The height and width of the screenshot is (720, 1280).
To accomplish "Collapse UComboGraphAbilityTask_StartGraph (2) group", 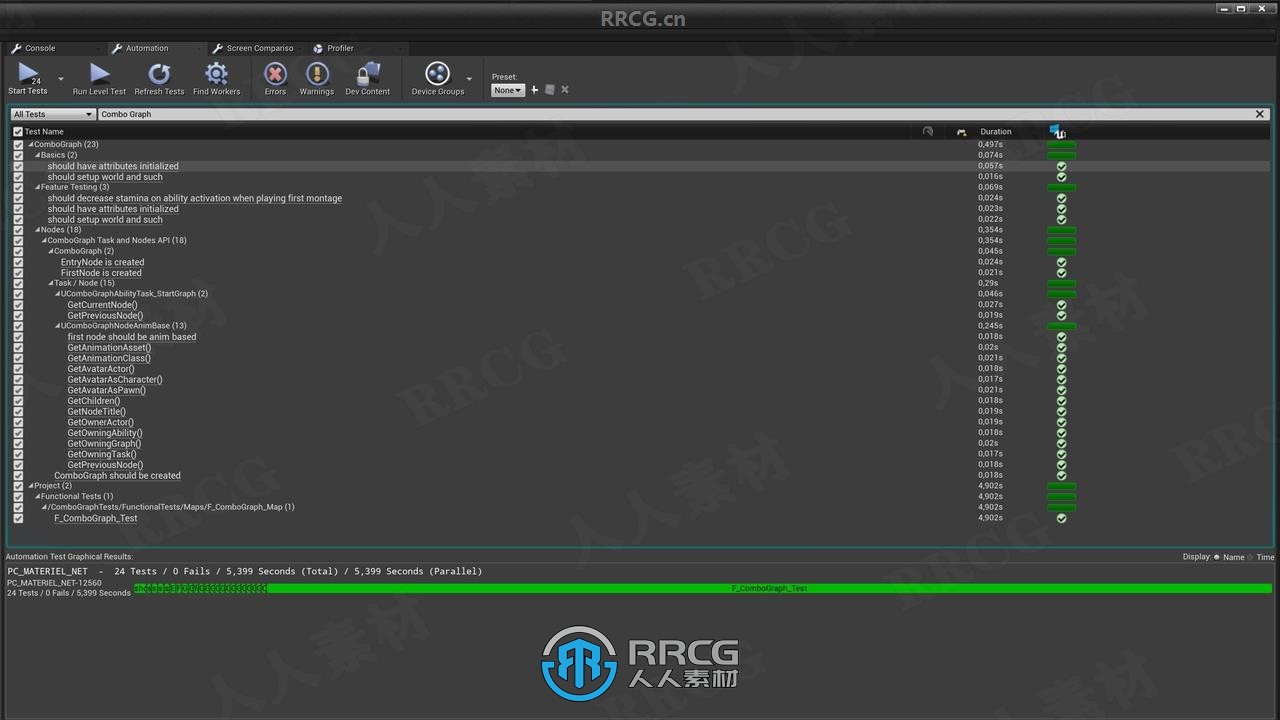I will 58,294.
